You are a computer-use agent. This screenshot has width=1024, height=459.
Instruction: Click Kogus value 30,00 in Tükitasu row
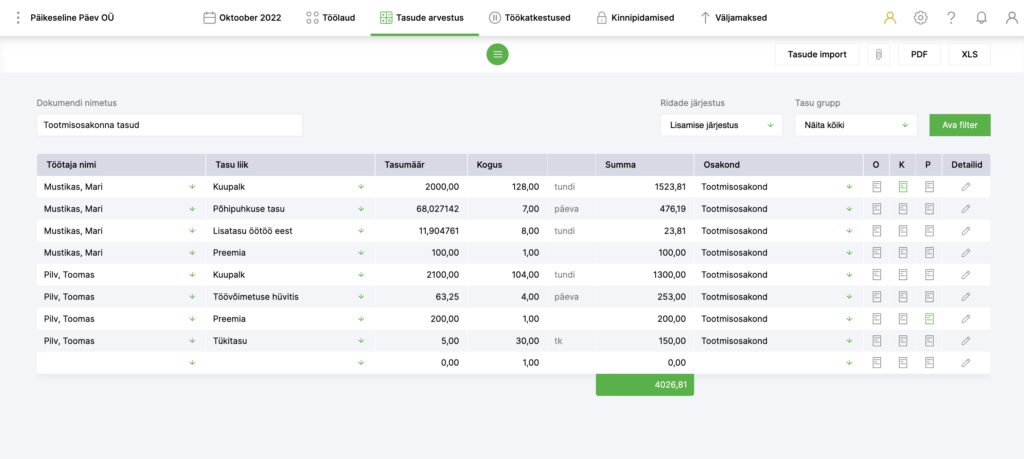(526, 341)
